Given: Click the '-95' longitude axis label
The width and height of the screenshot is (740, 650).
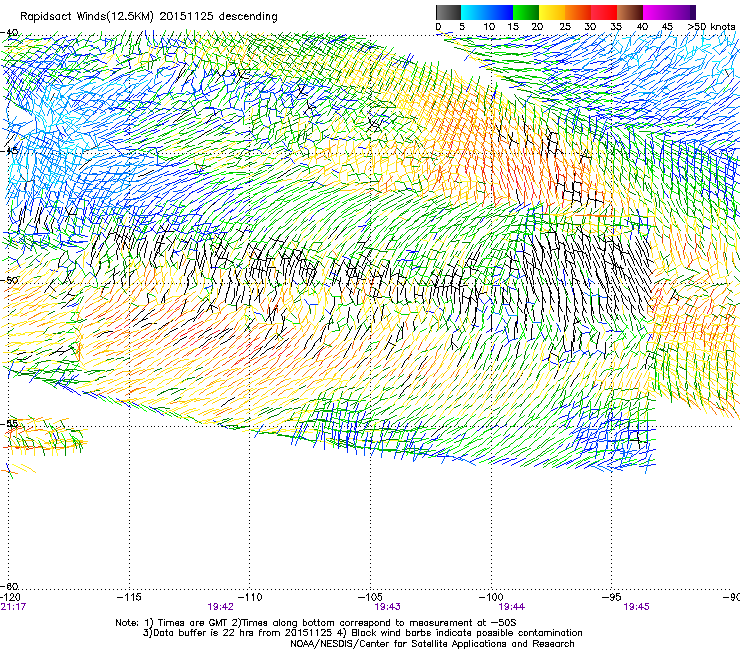Looking at the screenshot, I should click(612, 597).
